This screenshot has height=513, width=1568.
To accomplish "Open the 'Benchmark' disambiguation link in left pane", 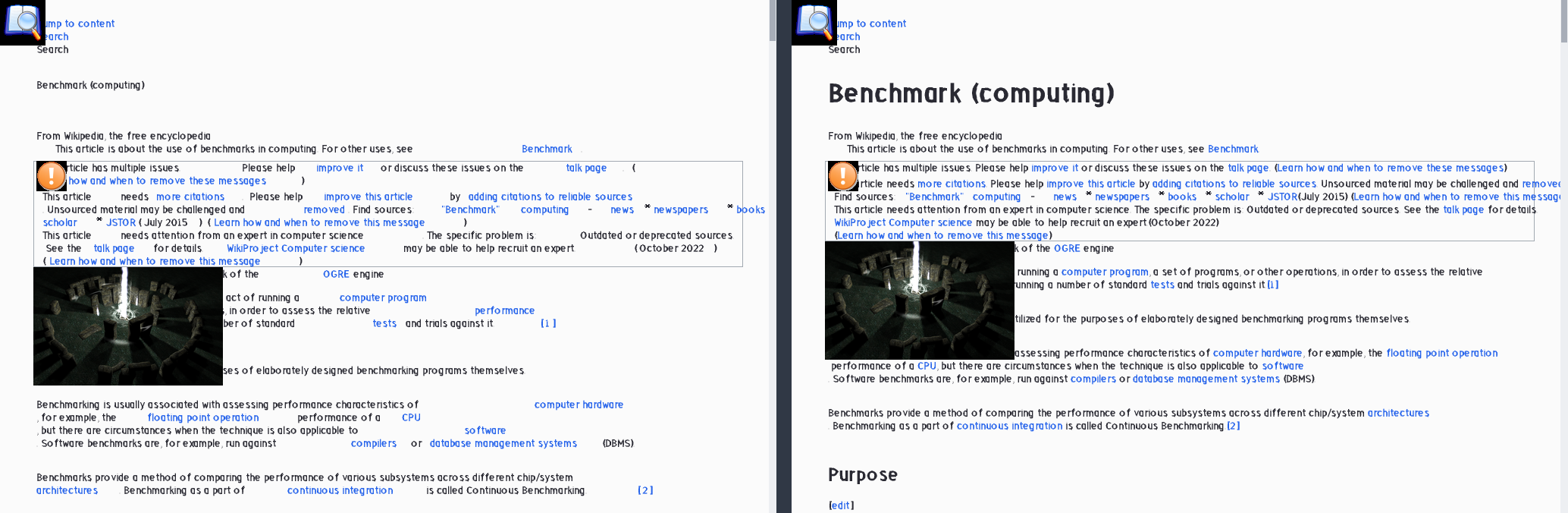I will point(547,149).
